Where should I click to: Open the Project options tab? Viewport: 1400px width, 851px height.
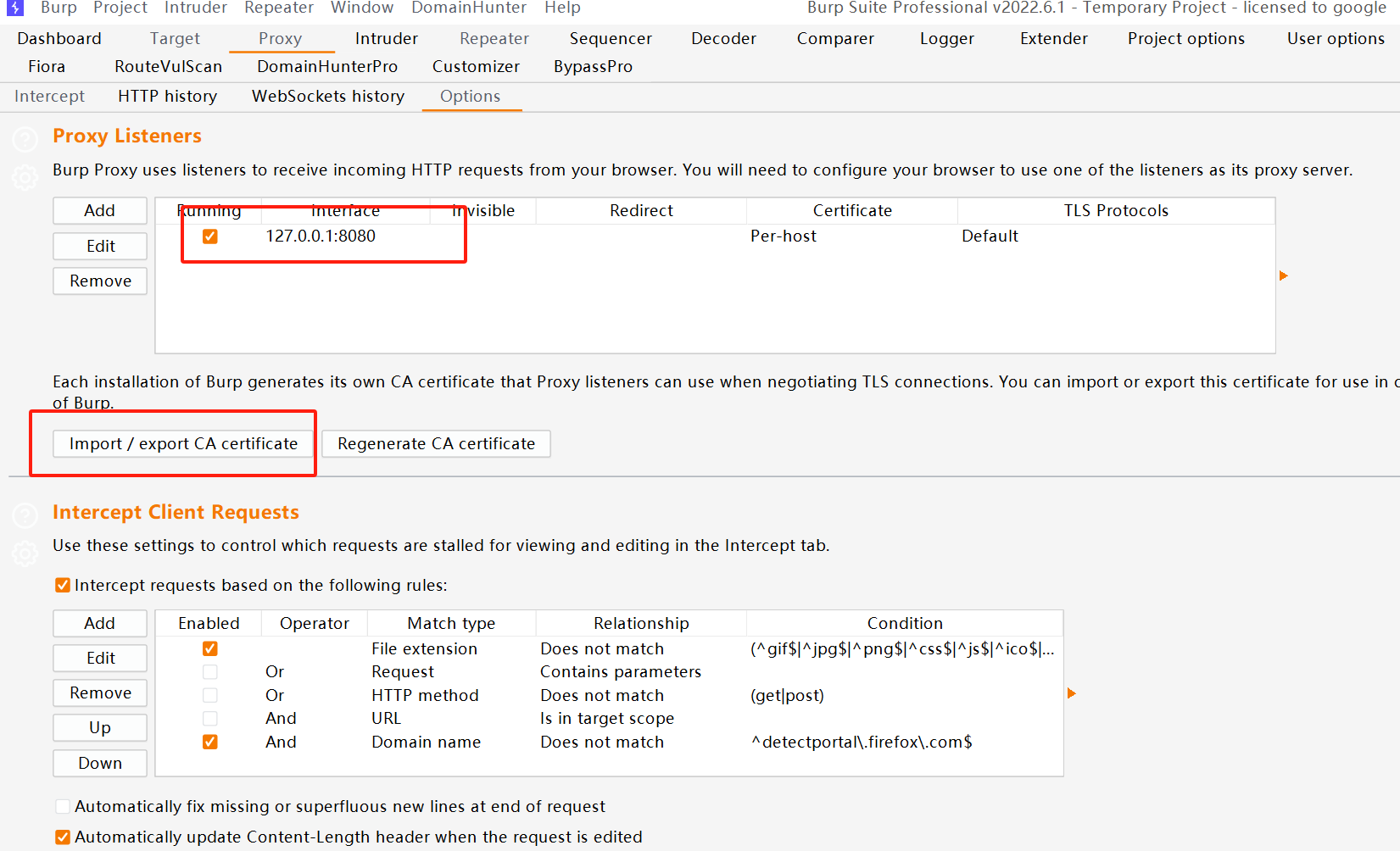point(1186,38)
